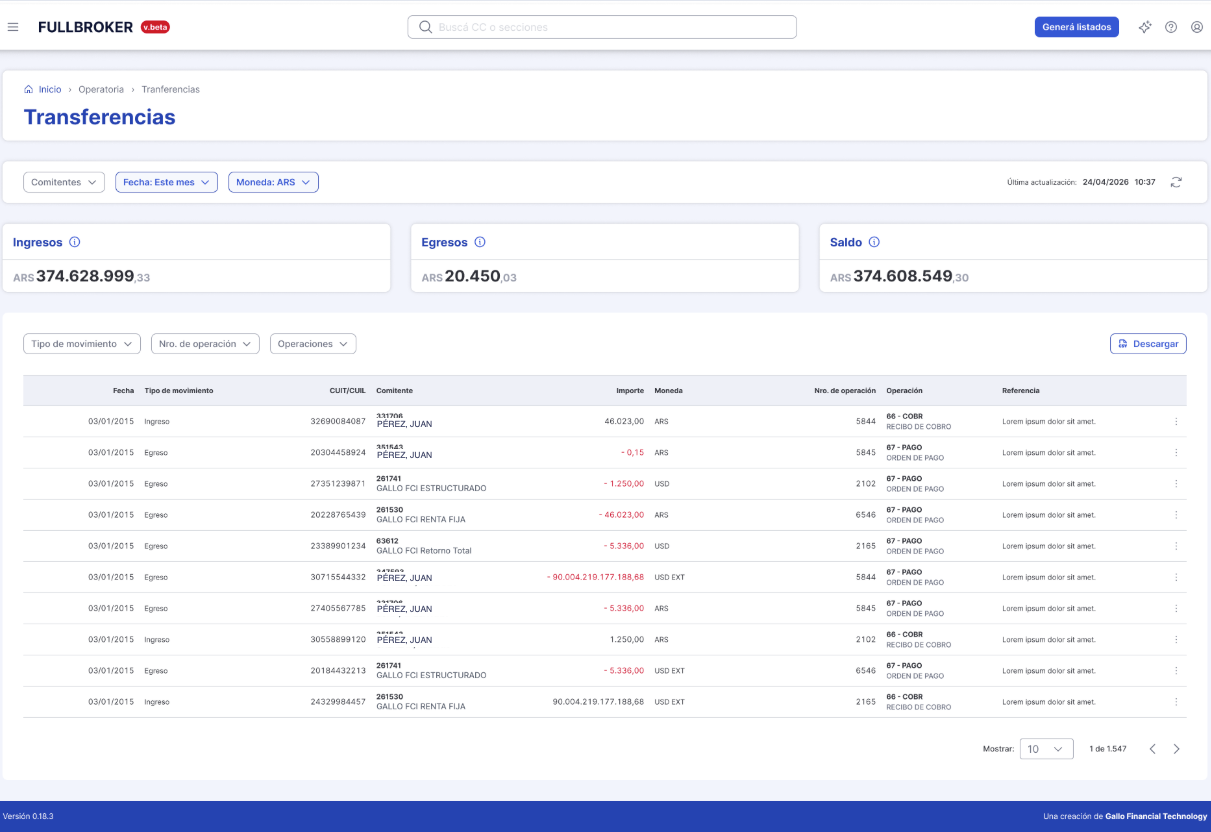This screenshot has height=832, width=1211.
Task: Click the Referencia column header
Action: pyautogui.click(x=1021, y=391)
